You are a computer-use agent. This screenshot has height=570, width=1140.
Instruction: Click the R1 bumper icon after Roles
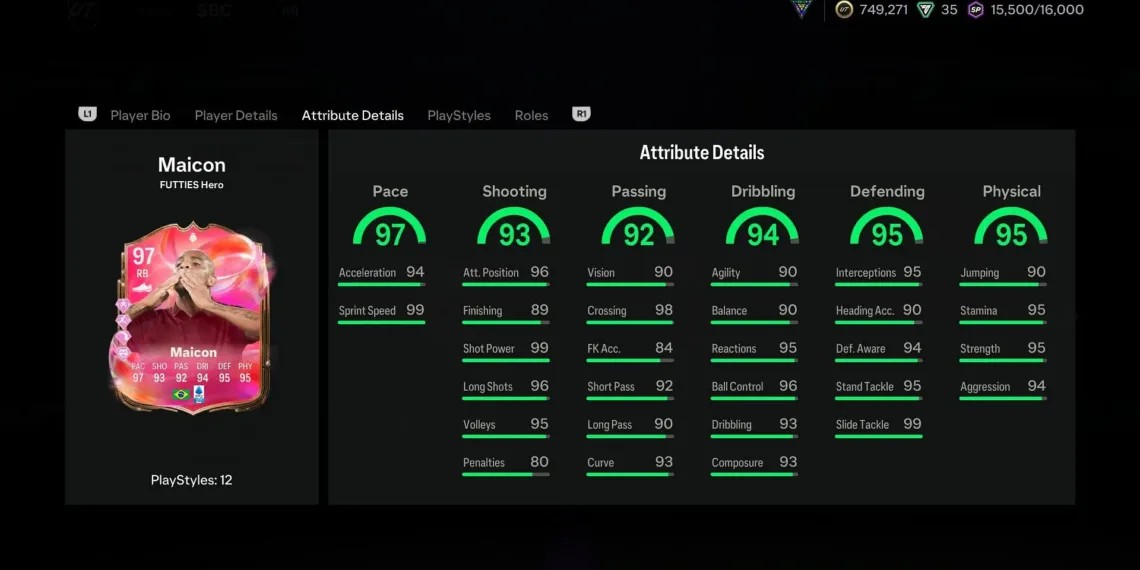(581, 115)
